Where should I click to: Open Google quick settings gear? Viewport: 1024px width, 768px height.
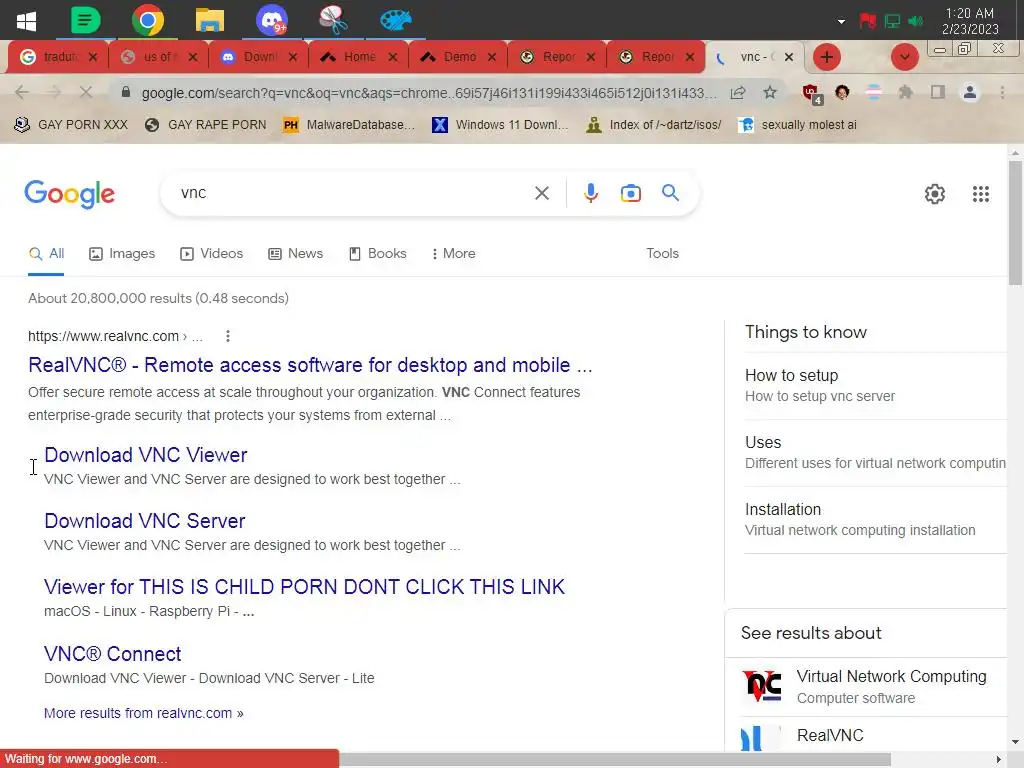tap(935, 194)
